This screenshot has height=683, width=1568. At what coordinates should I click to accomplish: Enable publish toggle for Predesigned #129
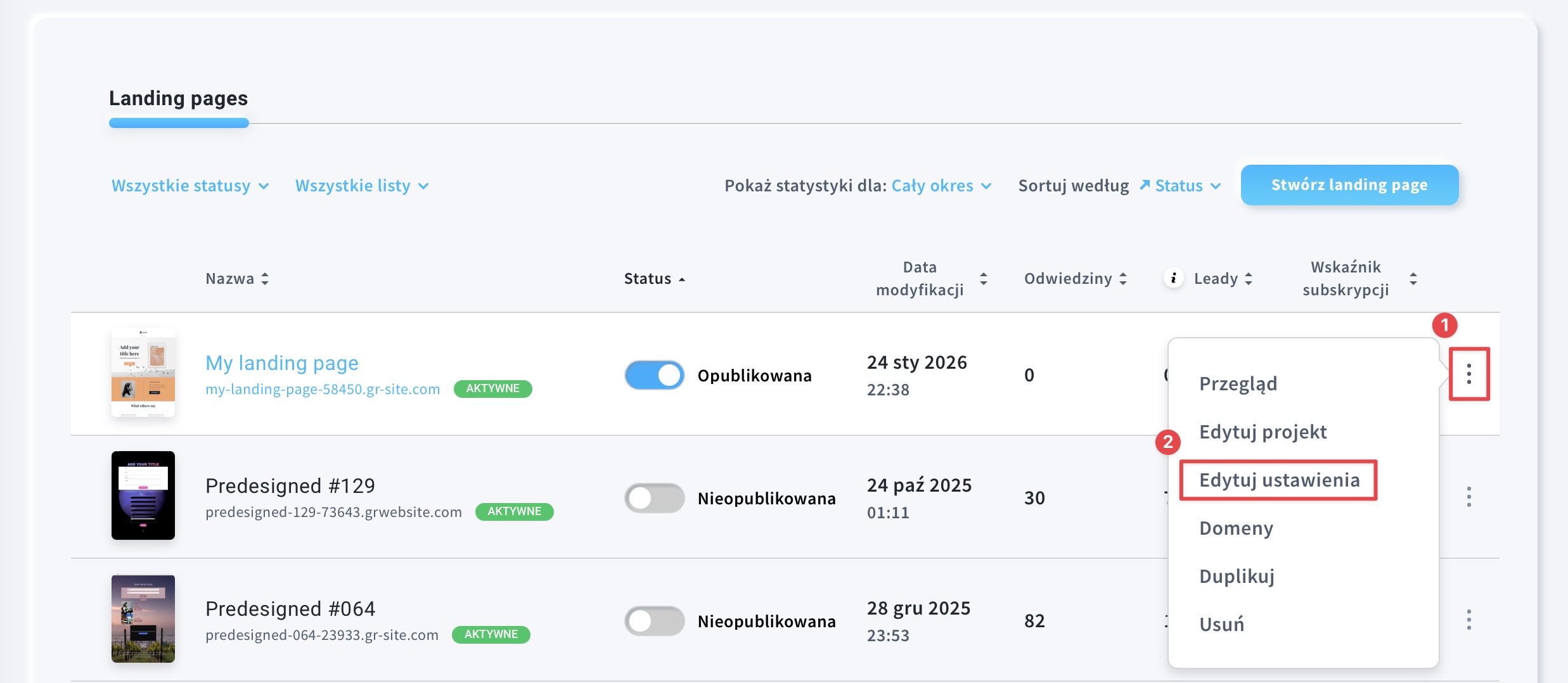[x=654, y=498]
